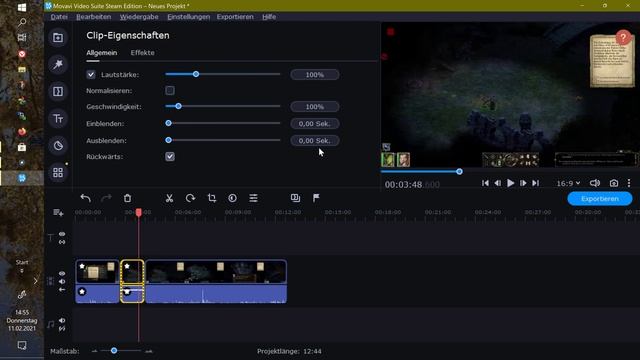Click the Einblenden slider track
The image size is (640, 360).
pos(223,123)
